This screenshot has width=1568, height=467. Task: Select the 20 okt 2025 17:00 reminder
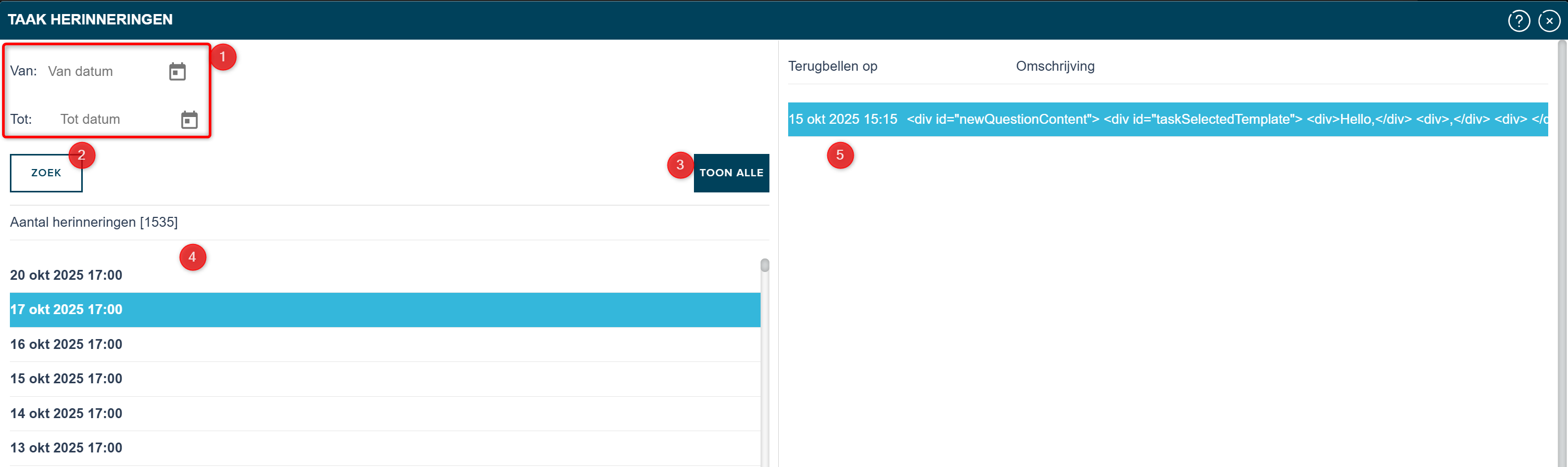66,276
